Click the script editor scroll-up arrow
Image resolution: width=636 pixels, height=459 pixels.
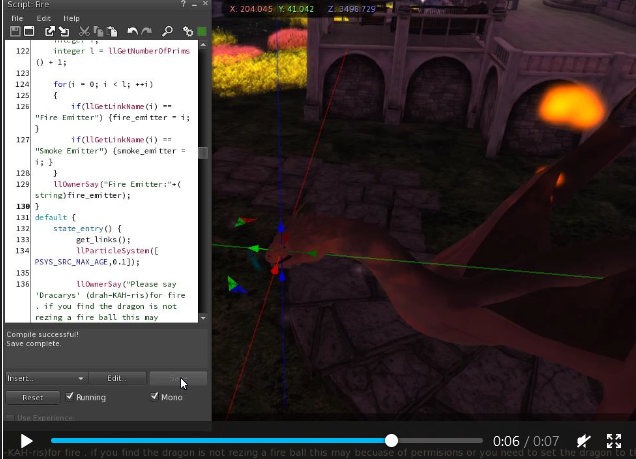203,45
